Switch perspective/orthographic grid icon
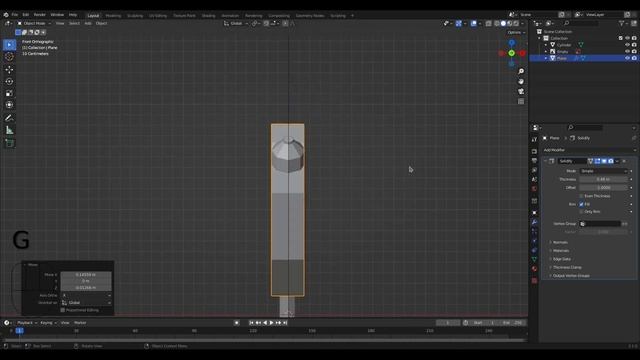The image size is (640, 360). [x=521, y=101]
